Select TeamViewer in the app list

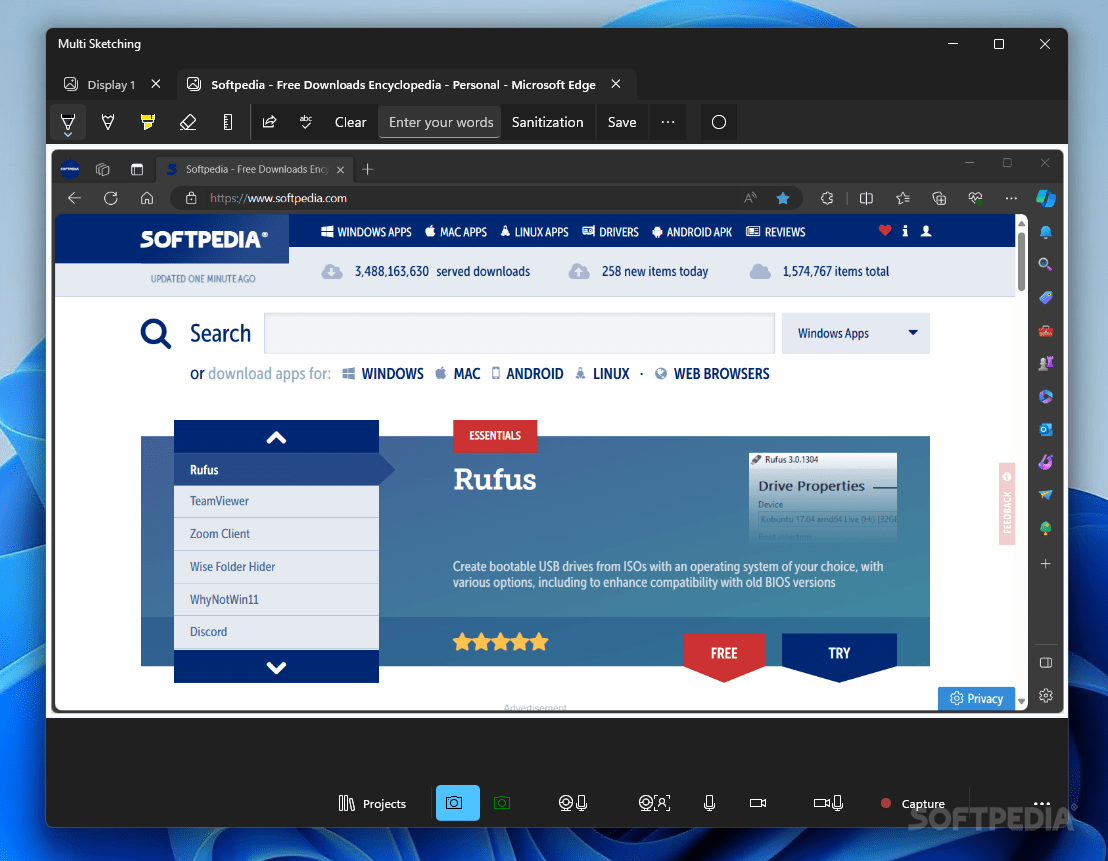pyautogui.click(x=276, y=501)
